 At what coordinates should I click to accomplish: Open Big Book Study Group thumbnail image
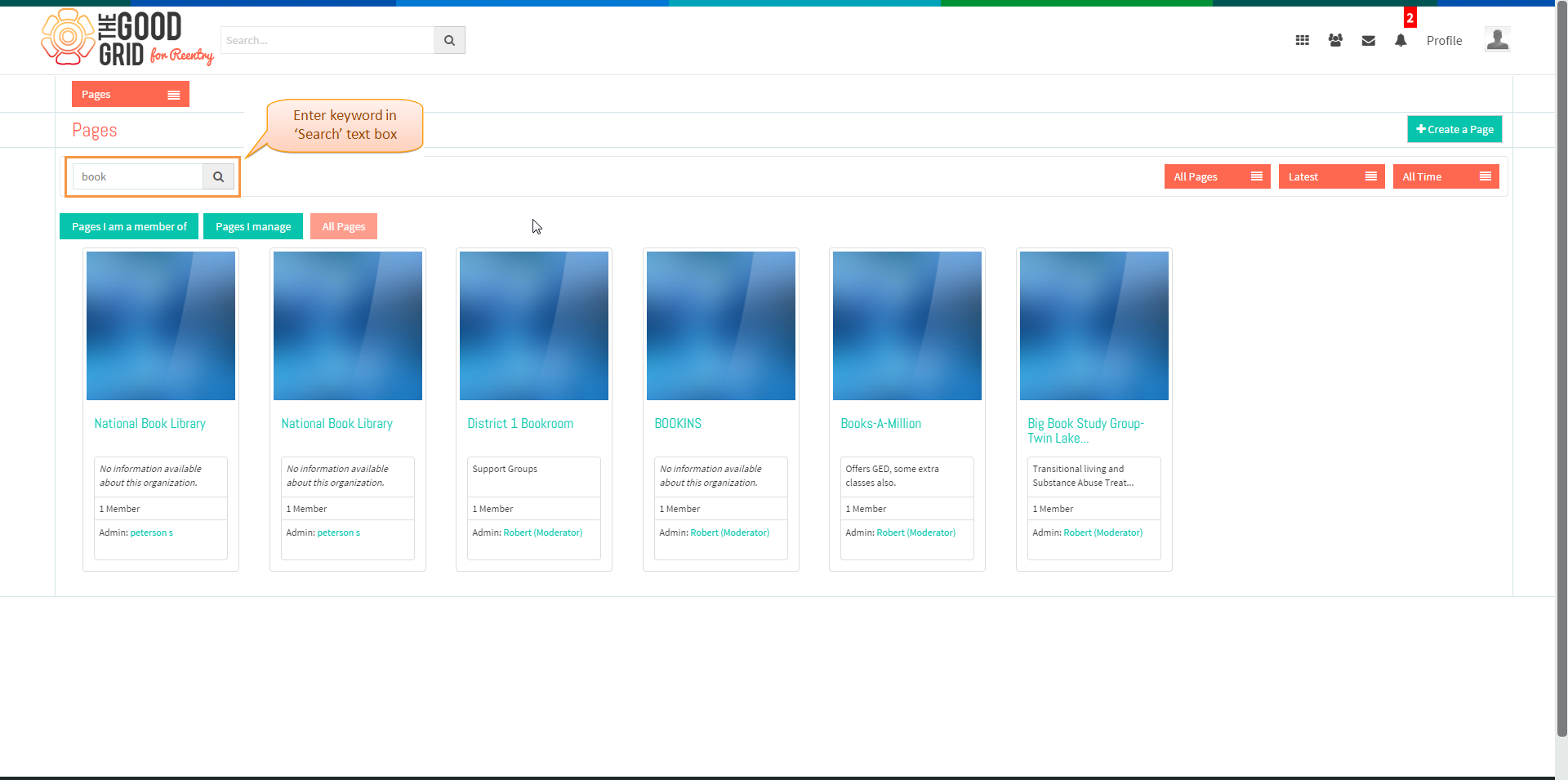[1094, 326]
